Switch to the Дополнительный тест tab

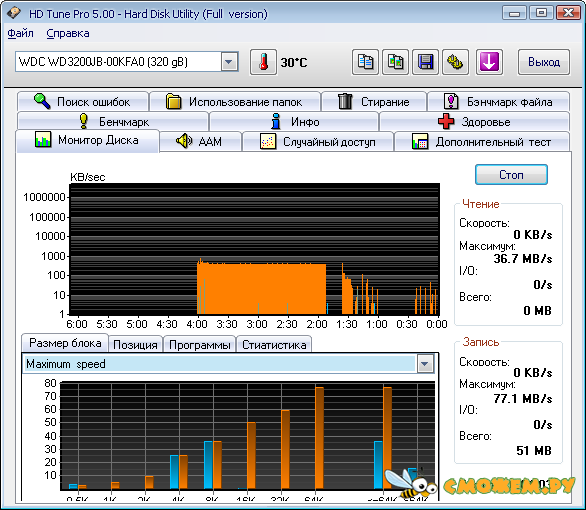[482, 142]
